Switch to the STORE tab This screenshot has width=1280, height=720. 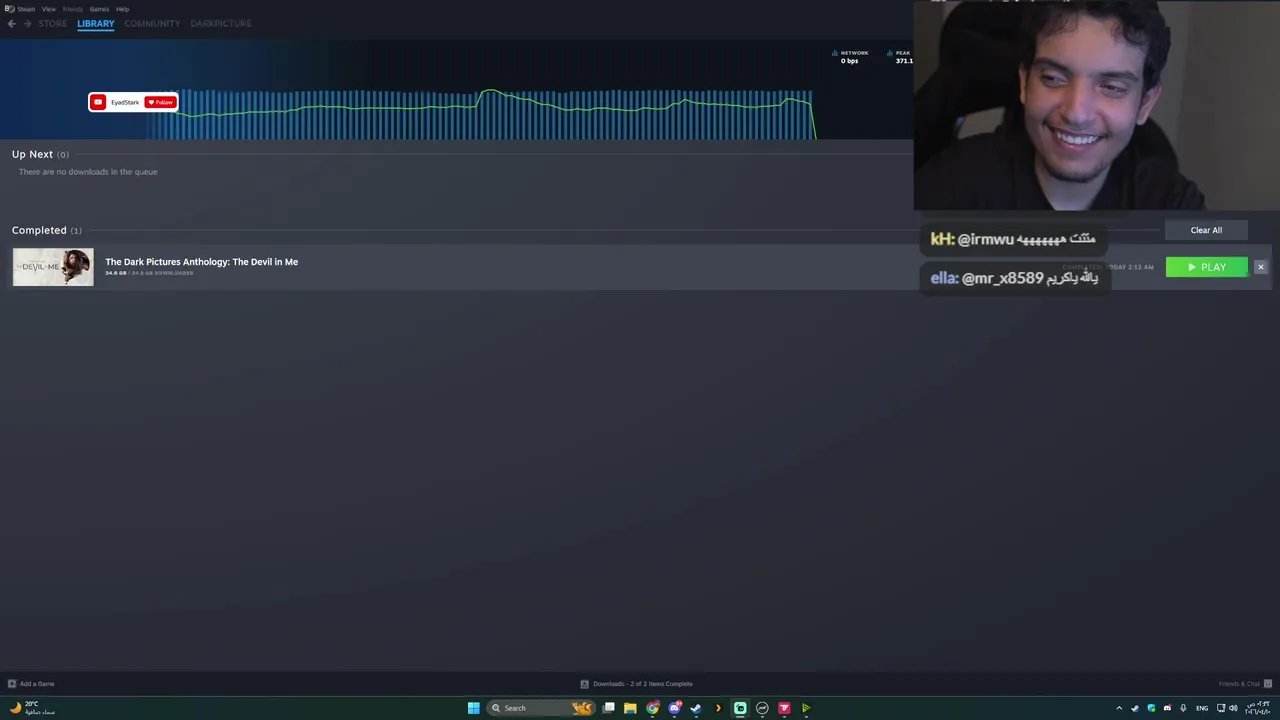53,23
